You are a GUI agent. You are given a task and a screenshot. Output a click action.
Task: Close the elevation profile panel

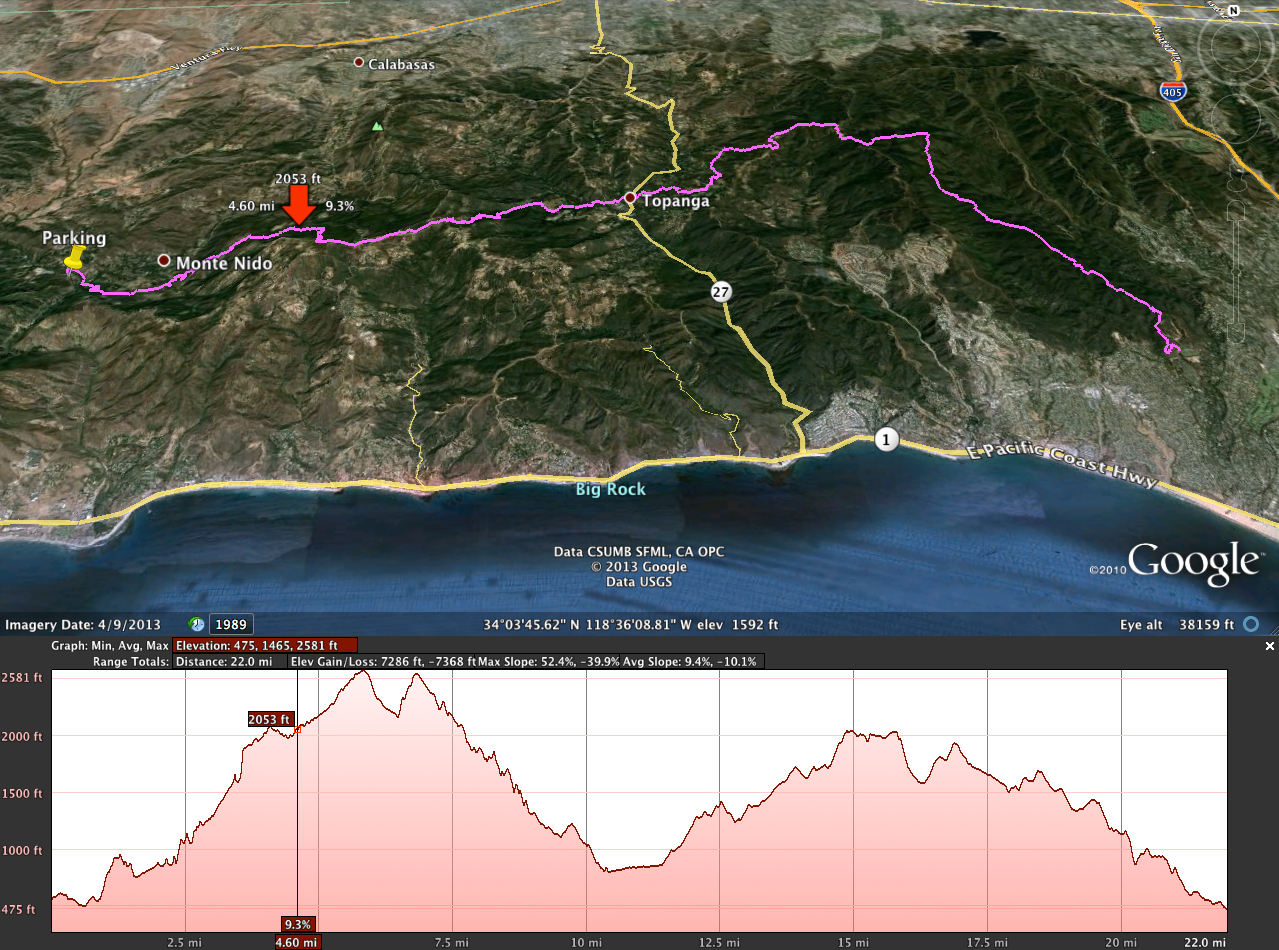click(1269, 647)
